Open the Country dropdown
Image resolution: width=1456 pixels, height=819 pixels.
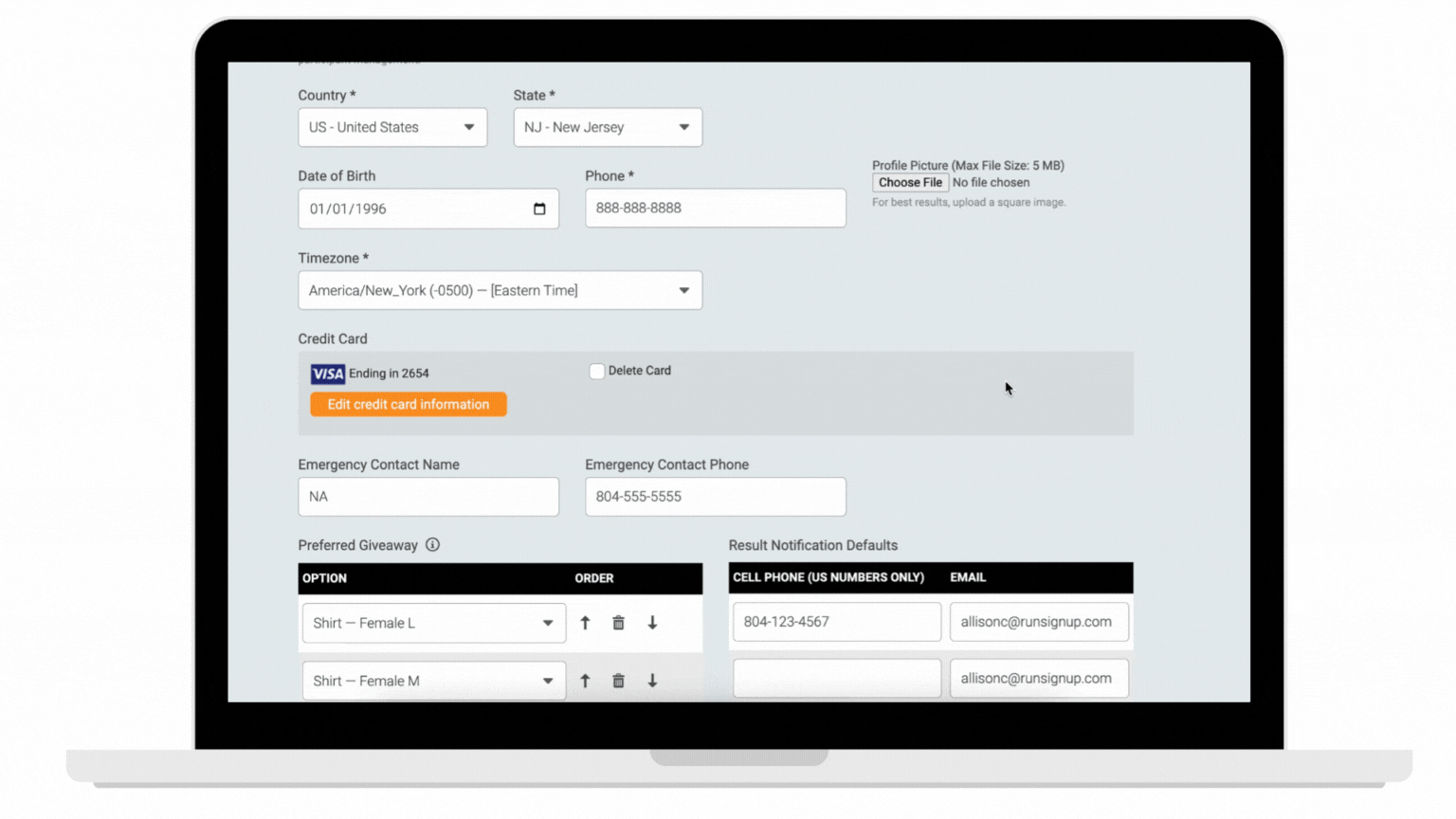click(392, 127)
